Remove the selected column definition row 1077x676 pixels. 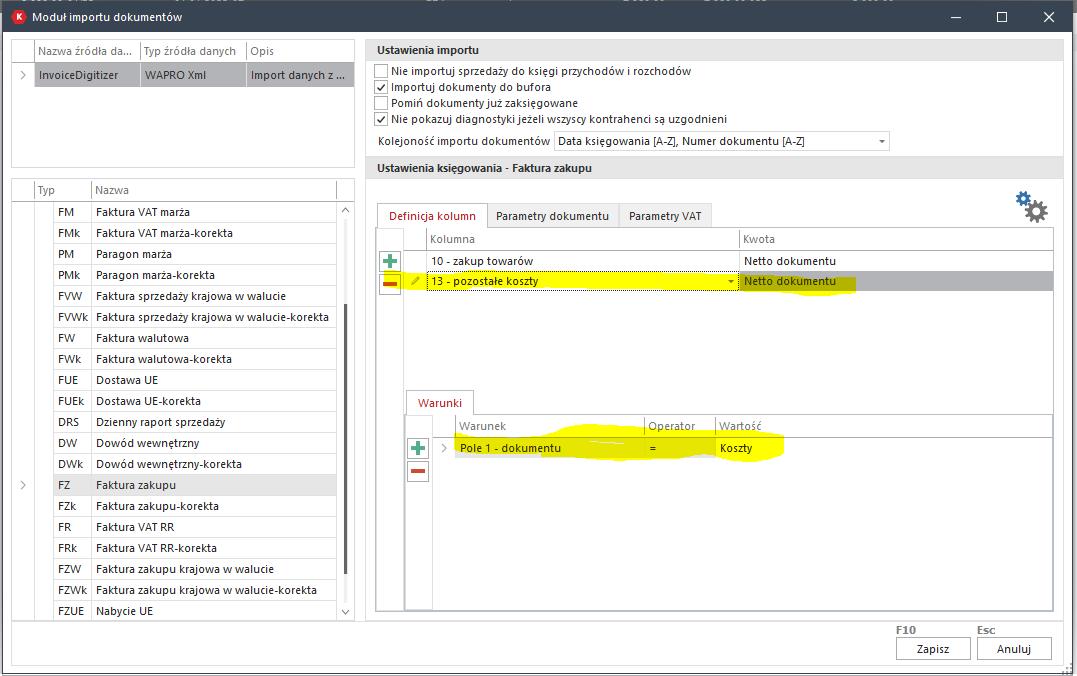pos(390,282)
